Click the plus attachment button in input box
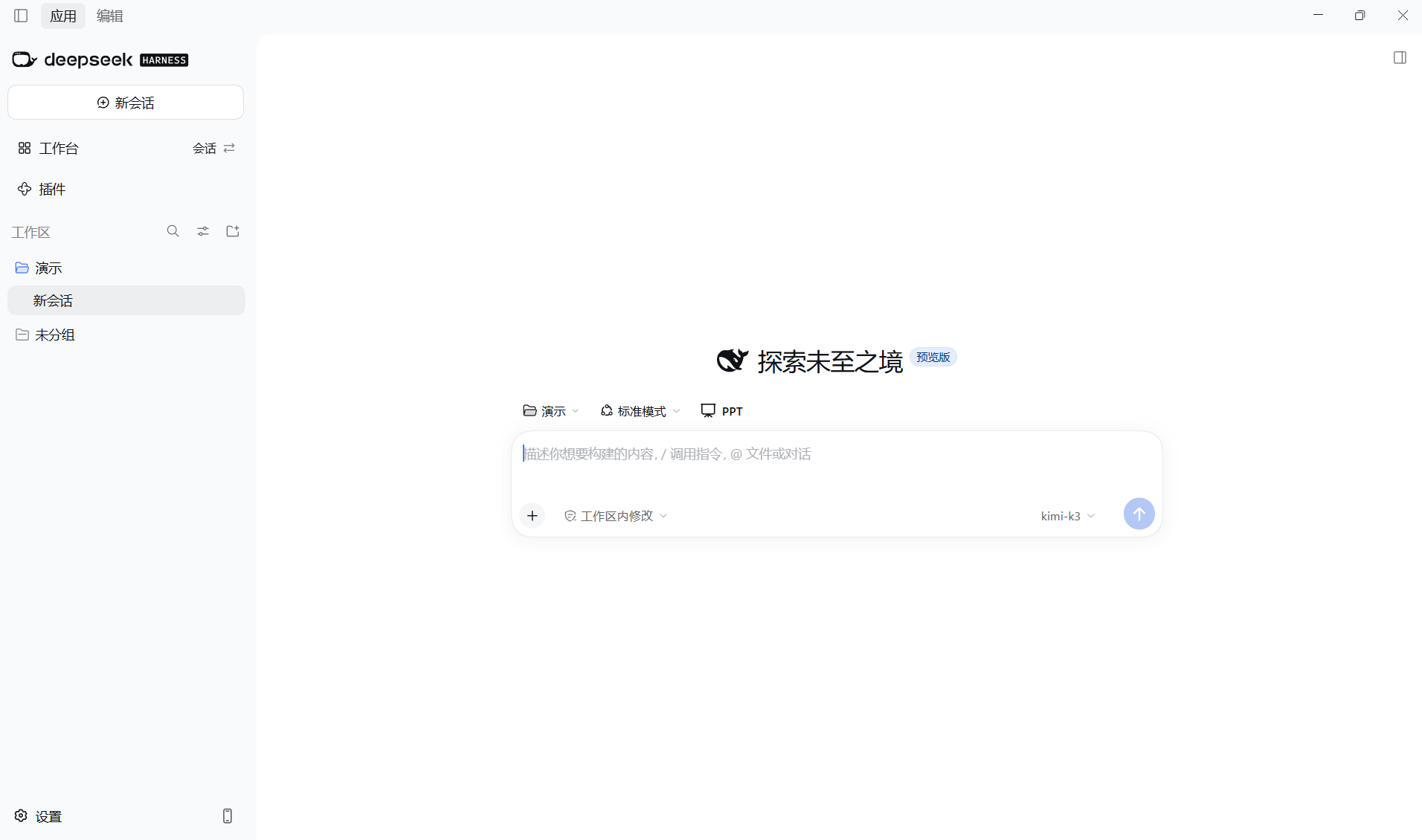This screenshot has width=1422, height=840. [x=533, y=516]
